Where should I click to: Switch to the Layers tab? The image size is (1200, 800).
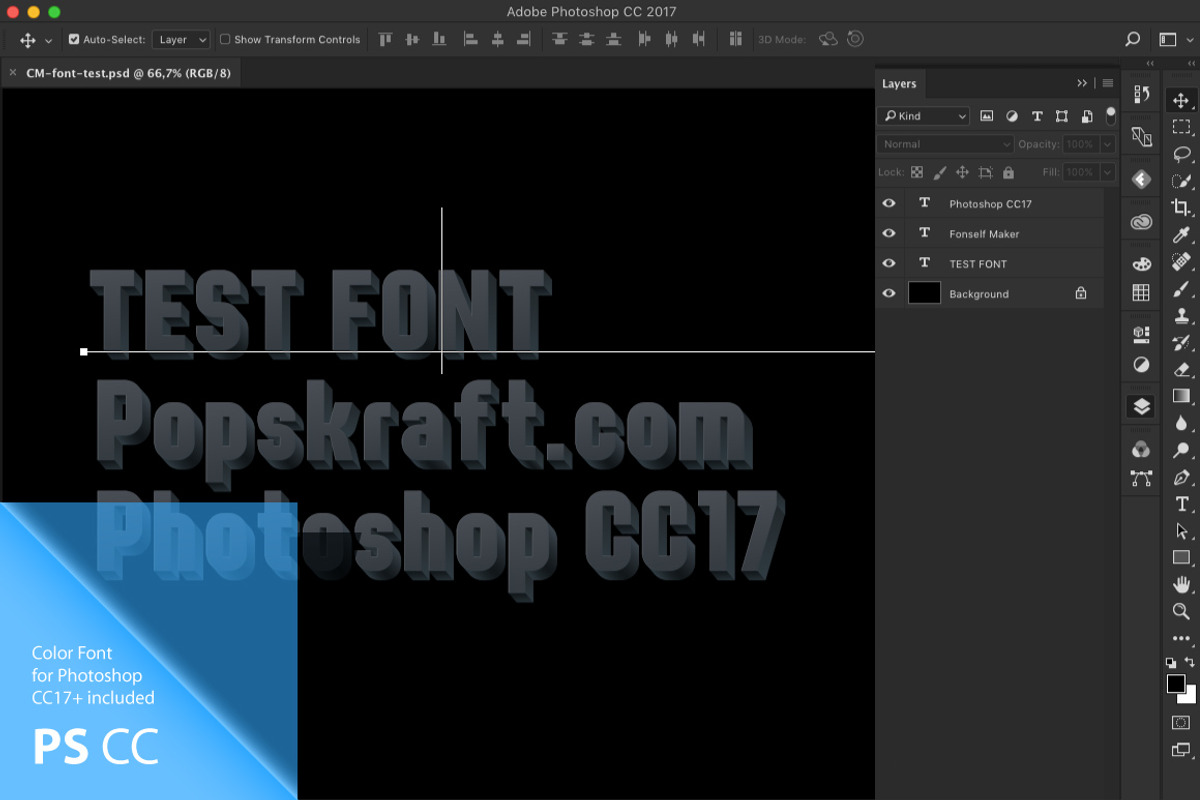point(899,84)
